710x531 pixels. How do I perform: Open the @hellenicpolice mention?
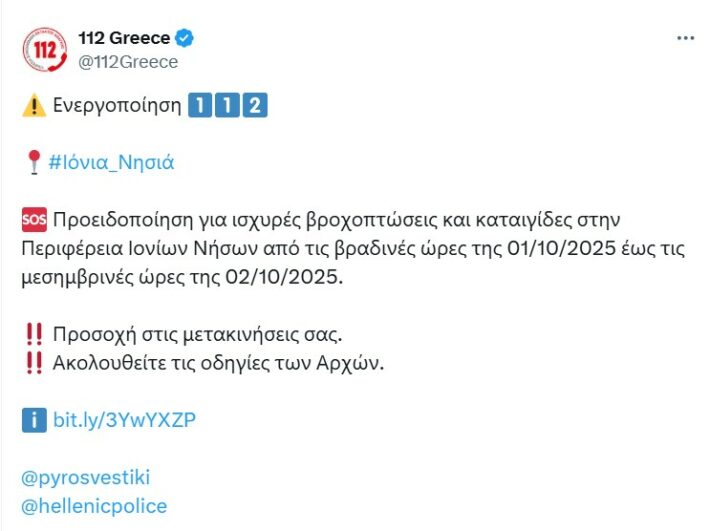(x=94, y=506)
